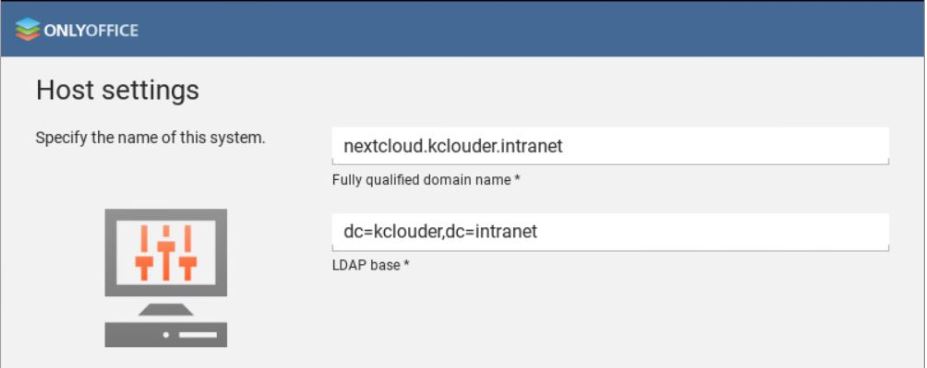Focus the LDAP base input field

(610, 231)
